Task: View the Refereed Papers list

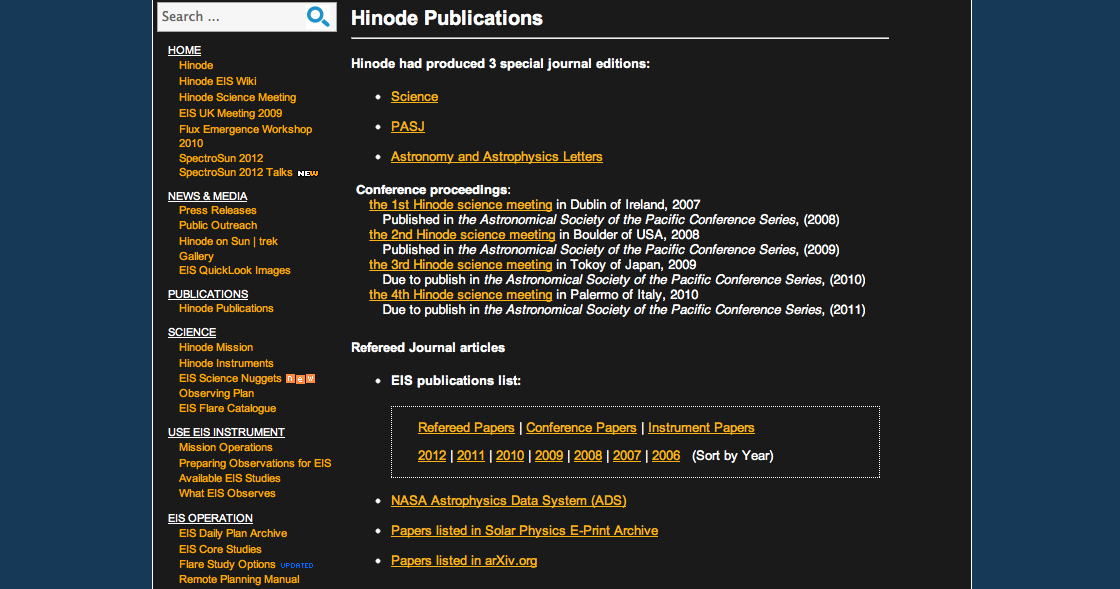Action: (x=466, y=428)
